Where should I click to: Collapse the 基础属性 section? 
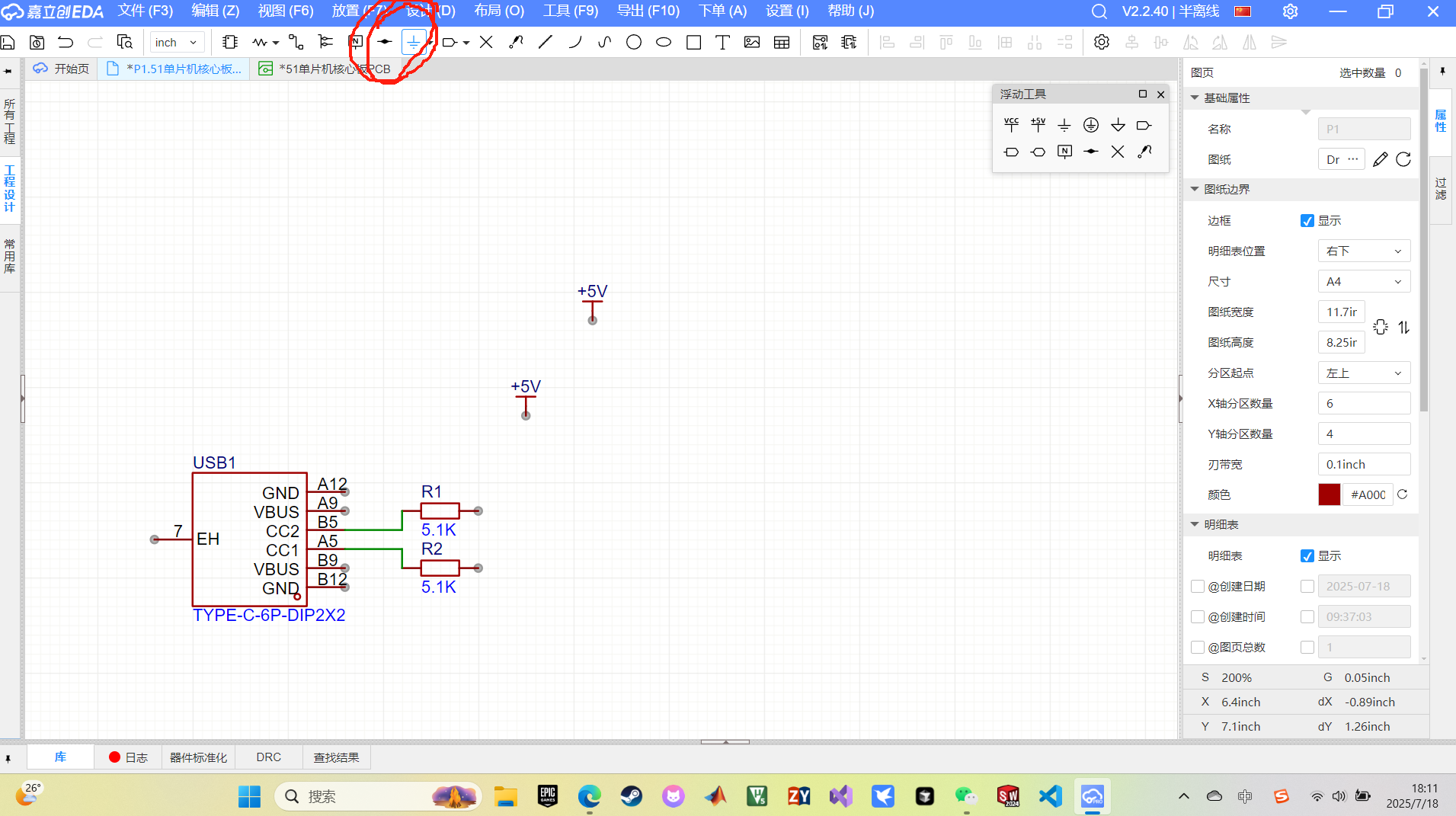1195,98
